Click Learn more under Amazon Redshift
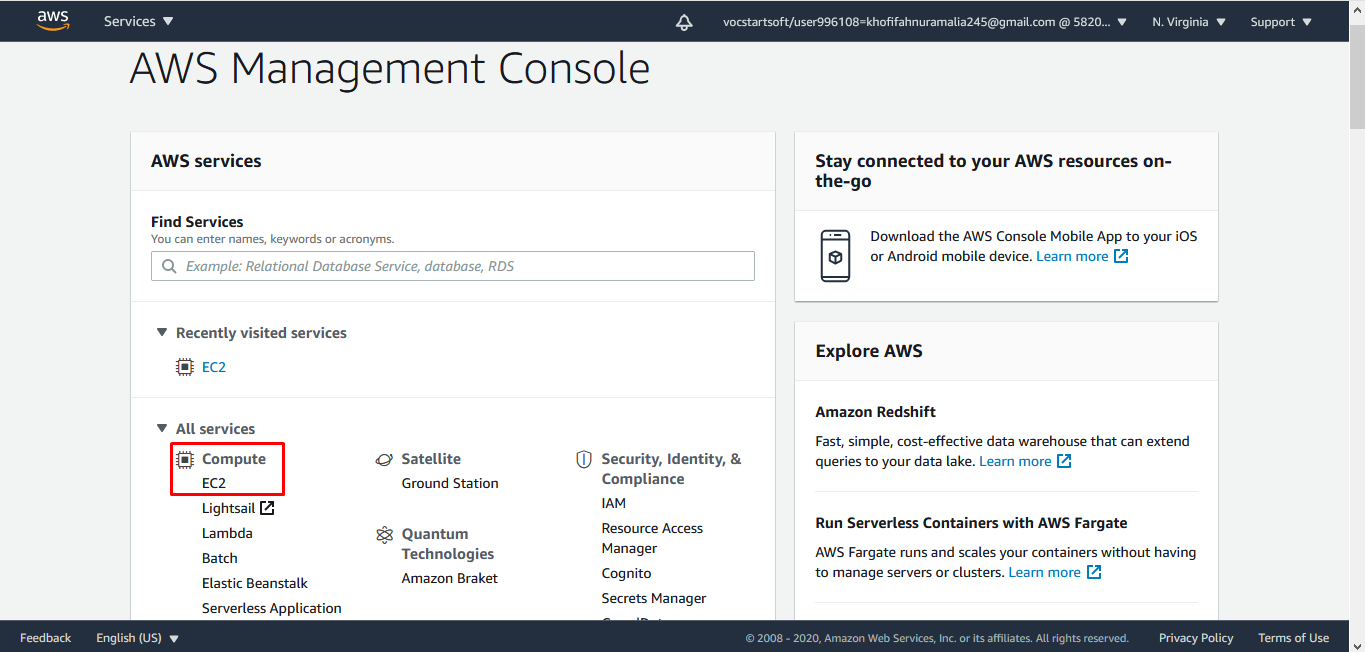Viewport: 1365px width, 652px height. 1015,461
